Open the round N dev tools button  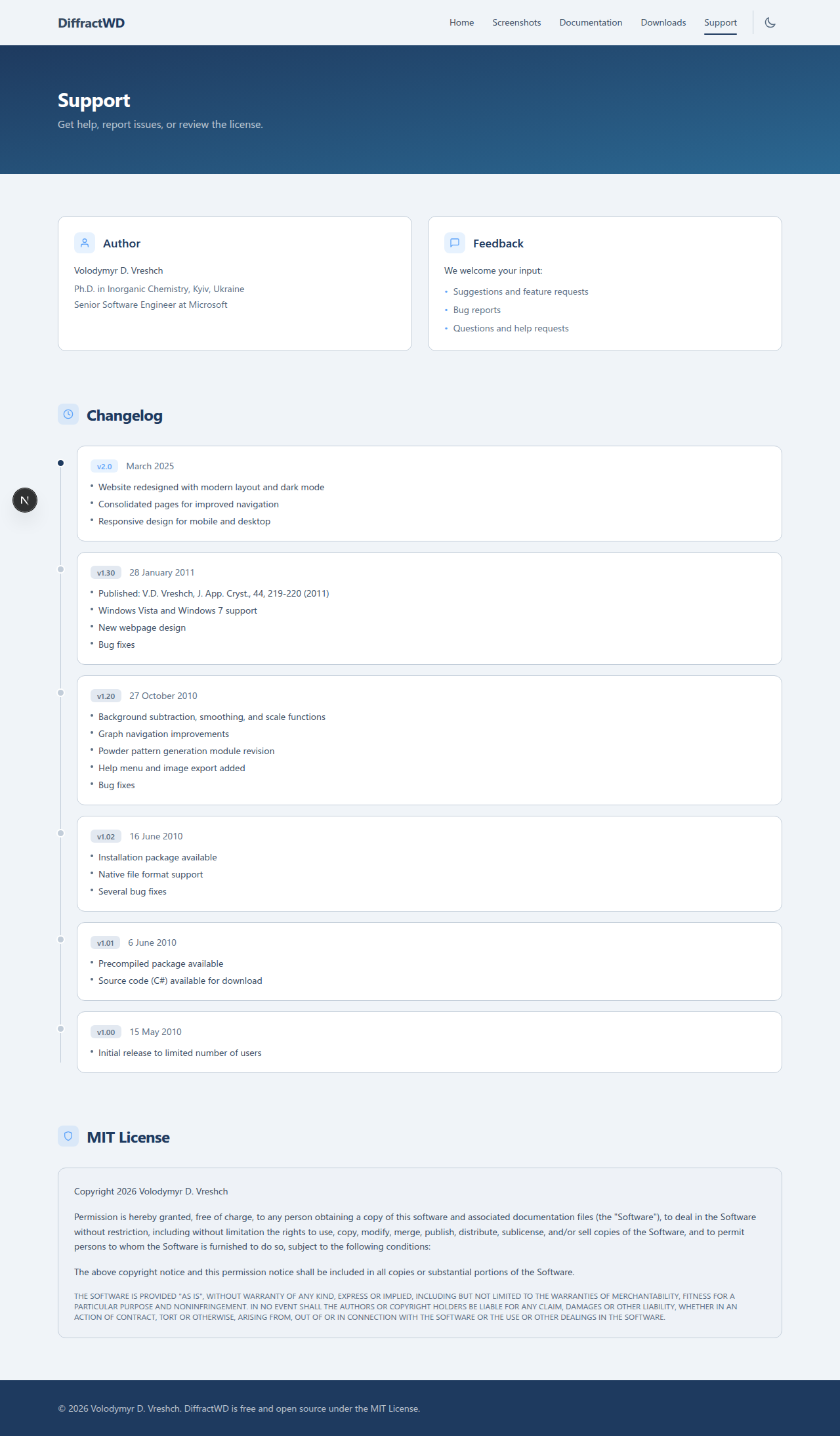[25, 500]
